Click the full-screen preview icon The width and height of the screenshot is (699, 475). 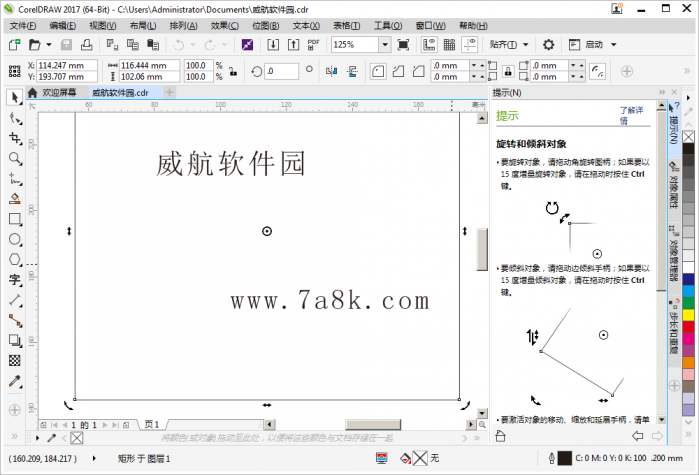(x=403, y=45)
